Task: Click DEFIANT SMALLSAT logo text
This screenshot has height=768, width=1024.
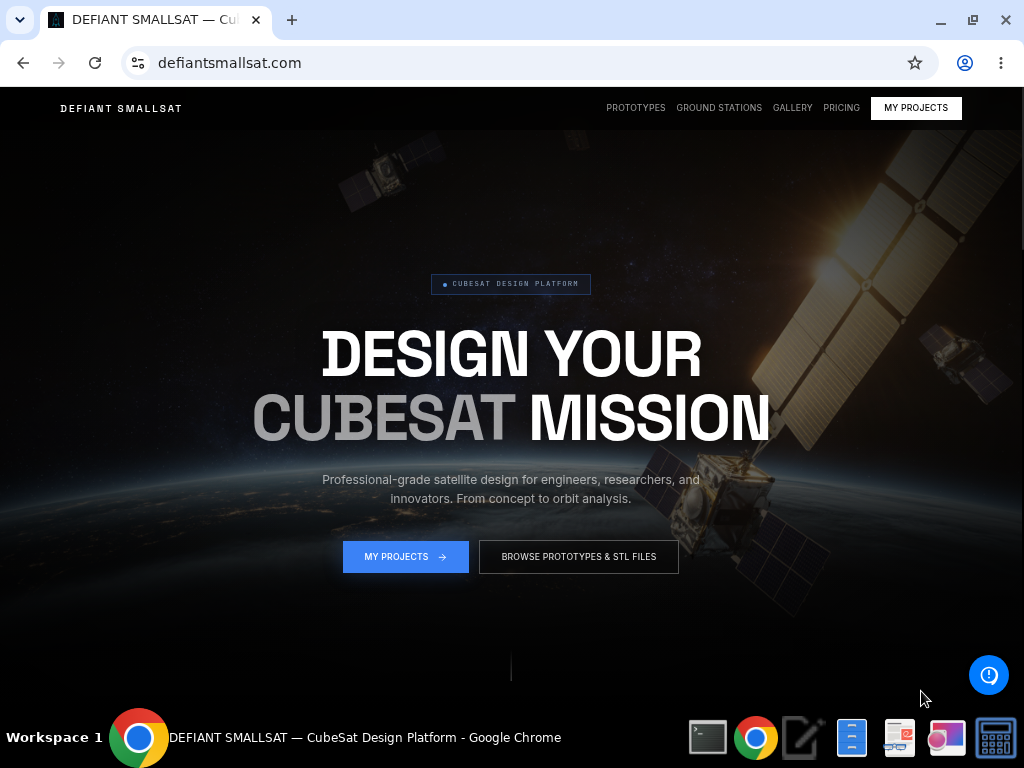Action: 121,108
